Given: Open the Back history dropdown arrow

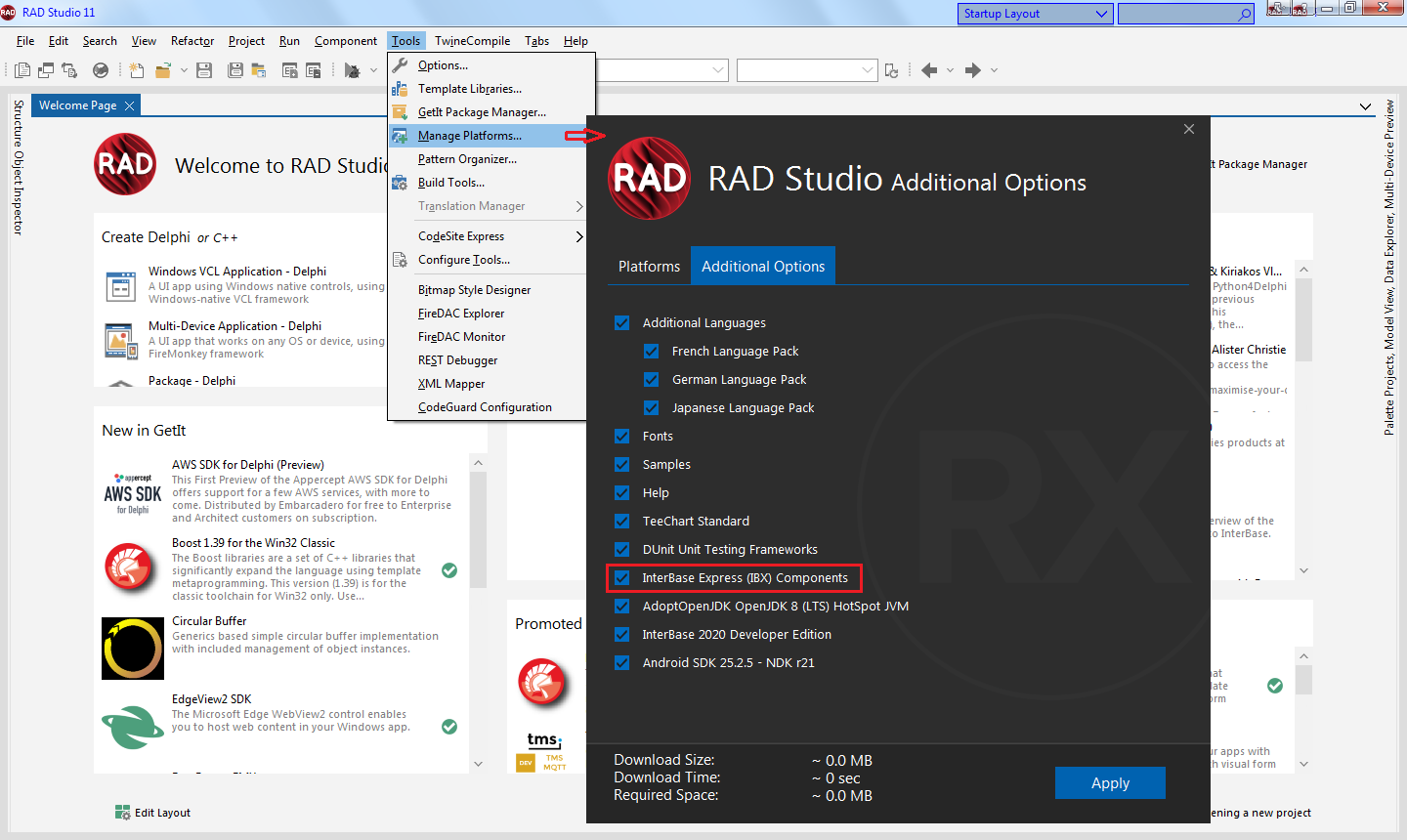Looking at the screenshot, I should point(950,70).
